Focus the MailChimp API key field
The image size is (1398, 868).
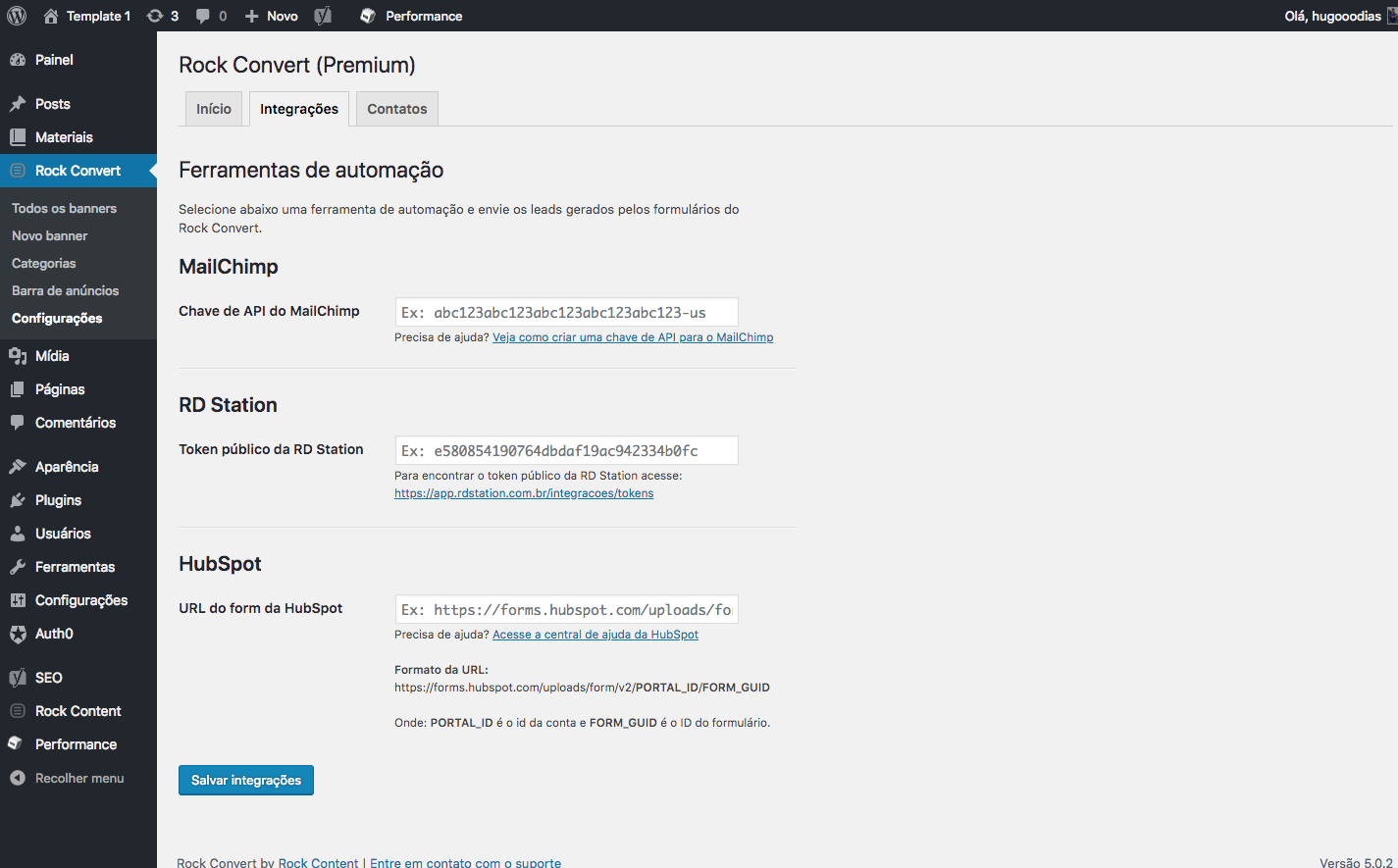[566, 312]
